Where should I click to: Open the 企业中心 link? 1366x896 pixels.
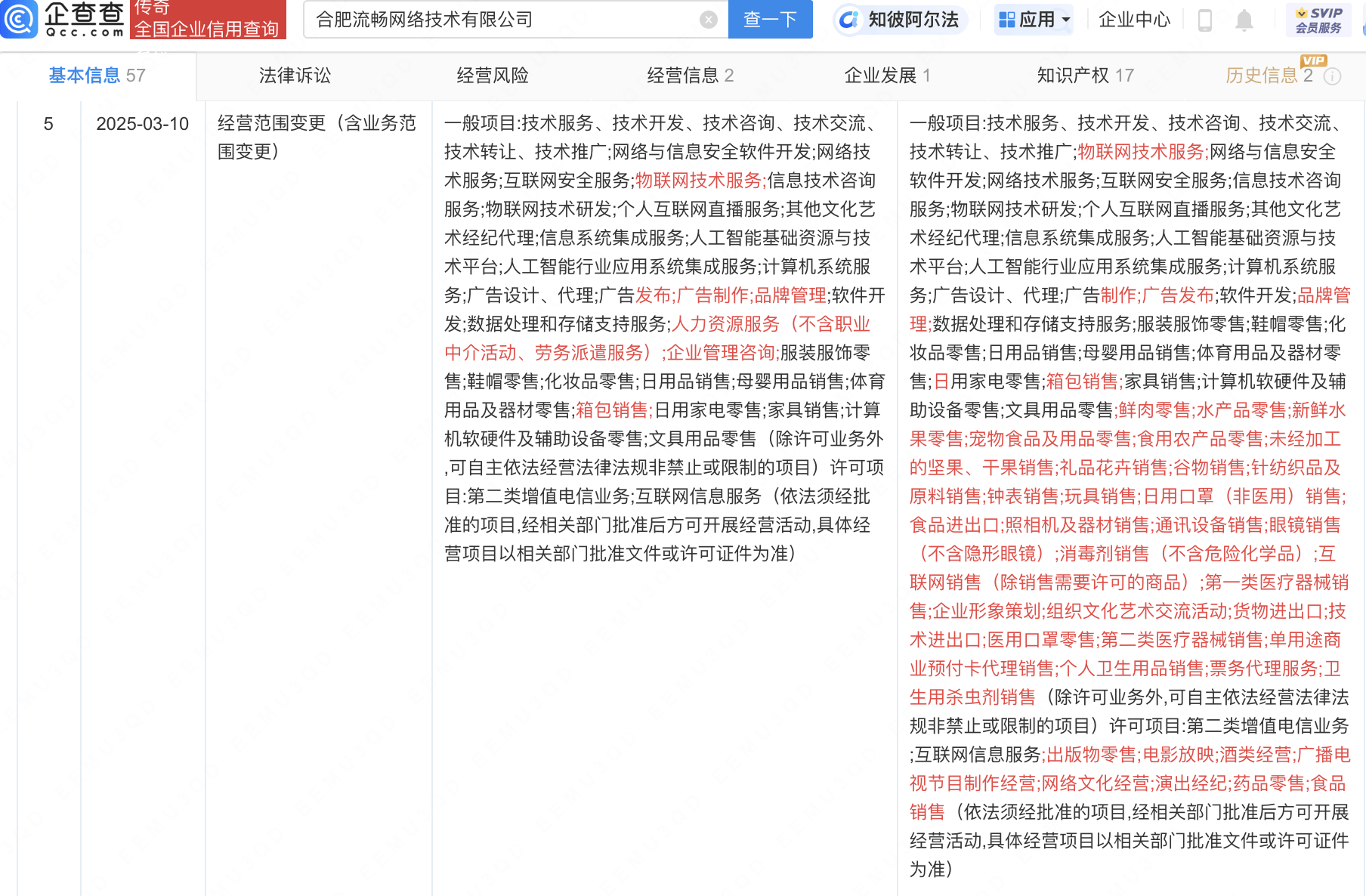[x=1134, y=20]
